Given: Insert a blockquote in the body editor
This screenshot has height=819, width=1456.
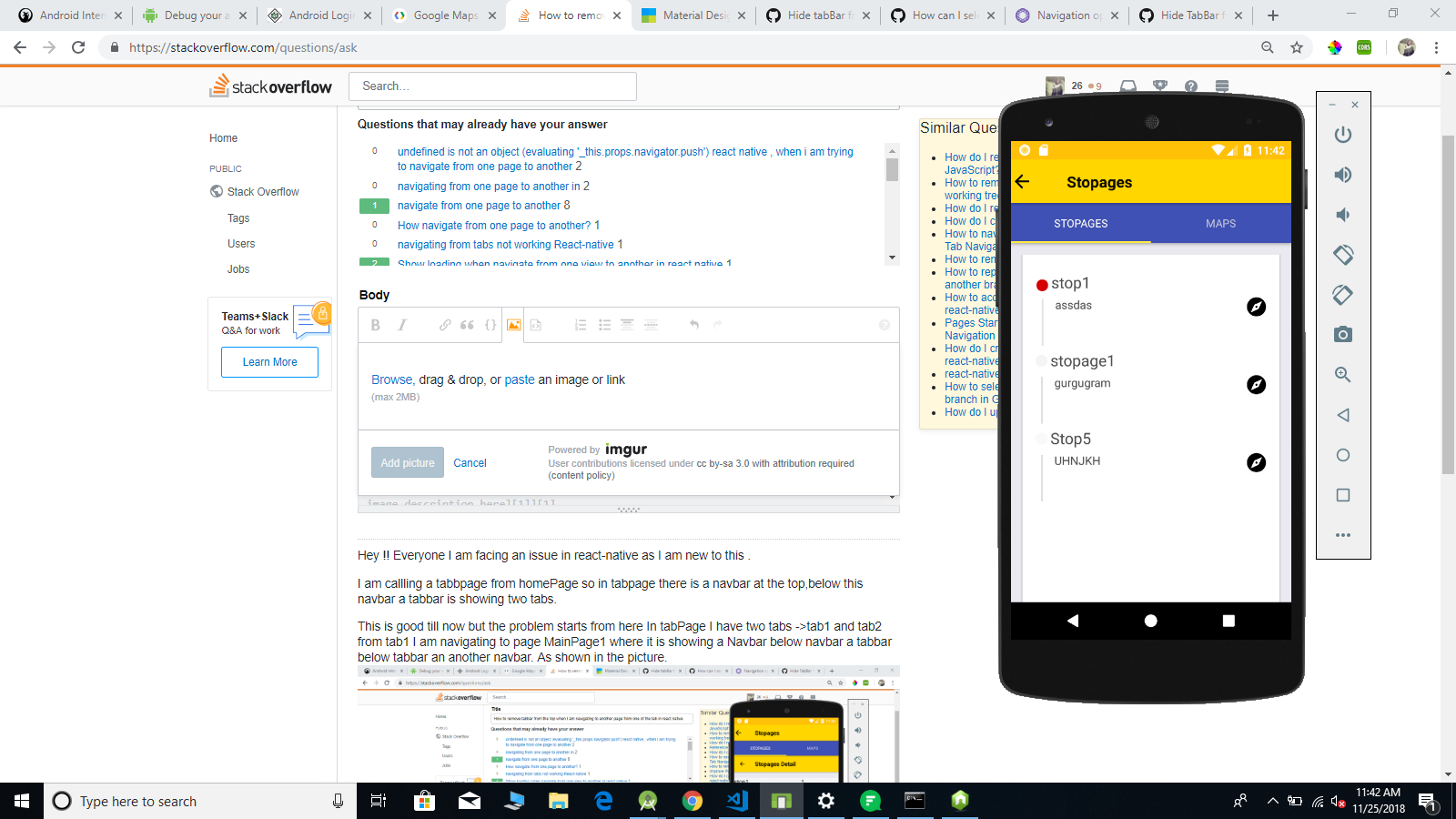Looking at the screenshot, I should 468,325.
